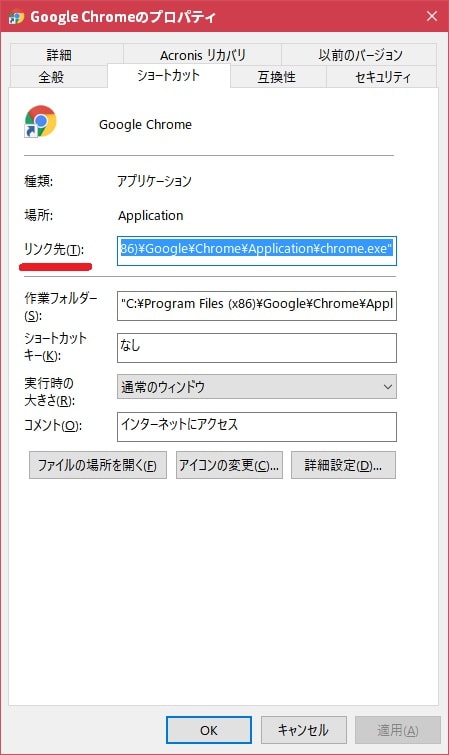Open the 互換性 tab
This screenshot has height=755, width=449.
[x=278, y=77]
